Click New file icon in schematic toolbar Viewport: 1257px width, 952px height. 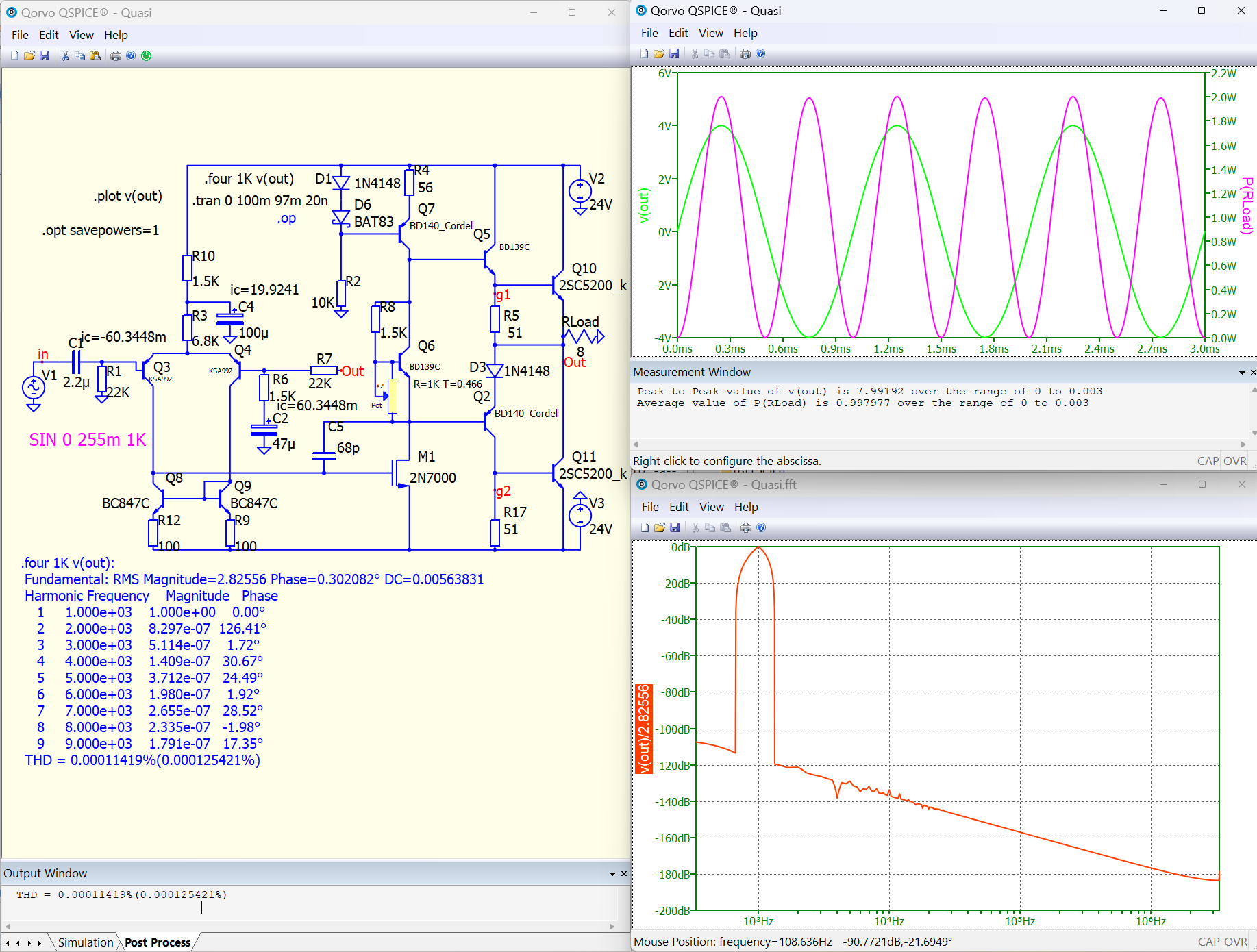(14, 55)
